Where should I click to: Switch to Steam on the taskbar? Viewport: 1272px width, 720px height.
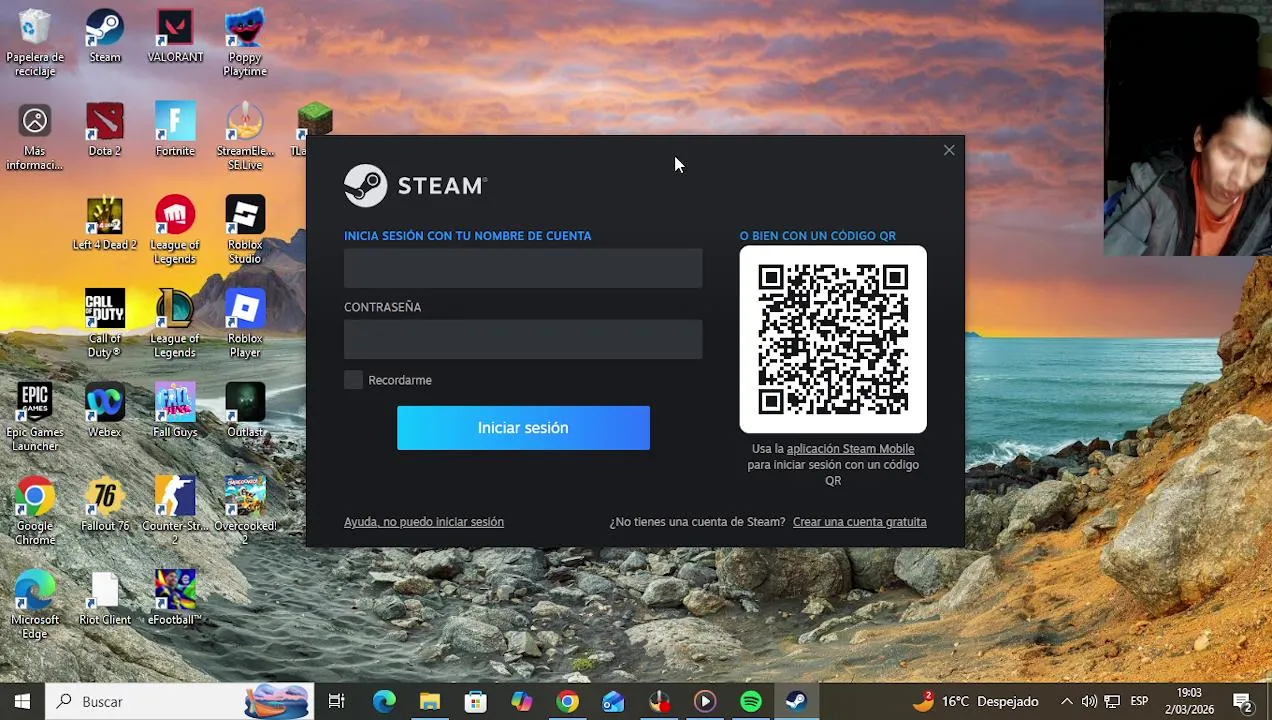[797, 701]
